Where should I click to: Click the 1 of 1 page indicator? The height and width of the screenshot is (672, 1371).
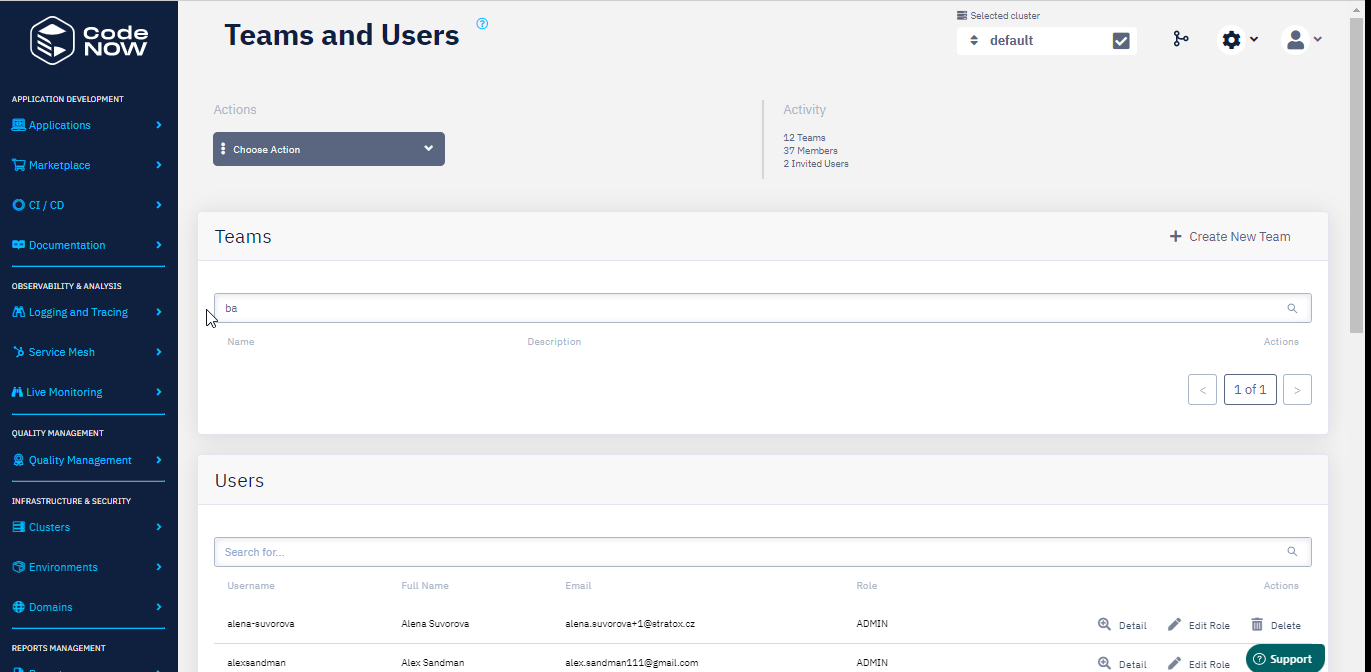click(x=1250, y=390)
